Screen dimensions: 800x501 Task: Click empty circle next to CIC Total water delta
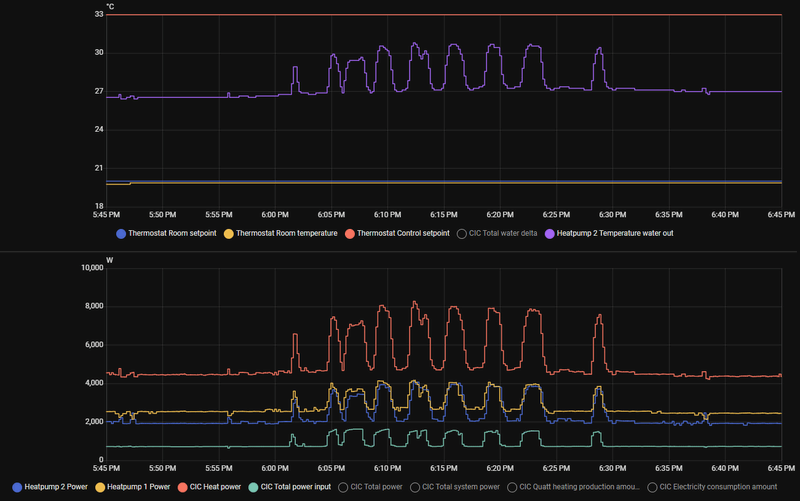pyautogui.click(x=461, y=234)
